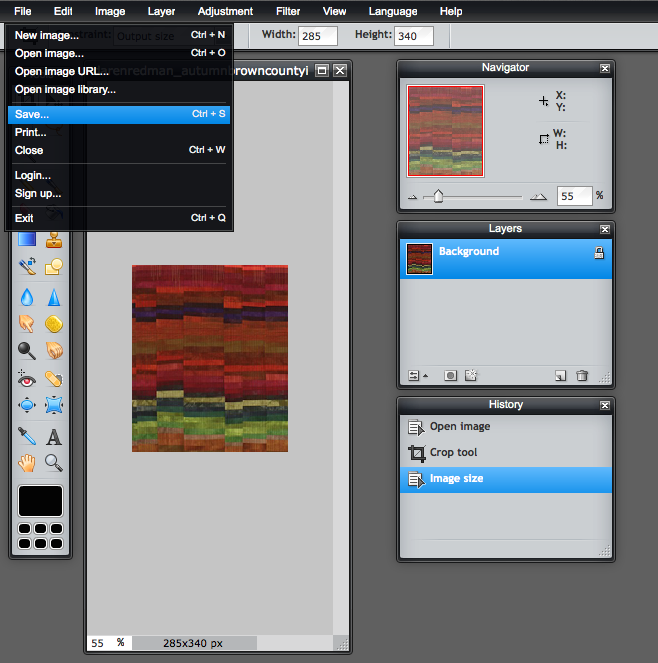Screen dimensions: 658x663
Task: Open layer styles in Layers panel
Action: [471, 375]
